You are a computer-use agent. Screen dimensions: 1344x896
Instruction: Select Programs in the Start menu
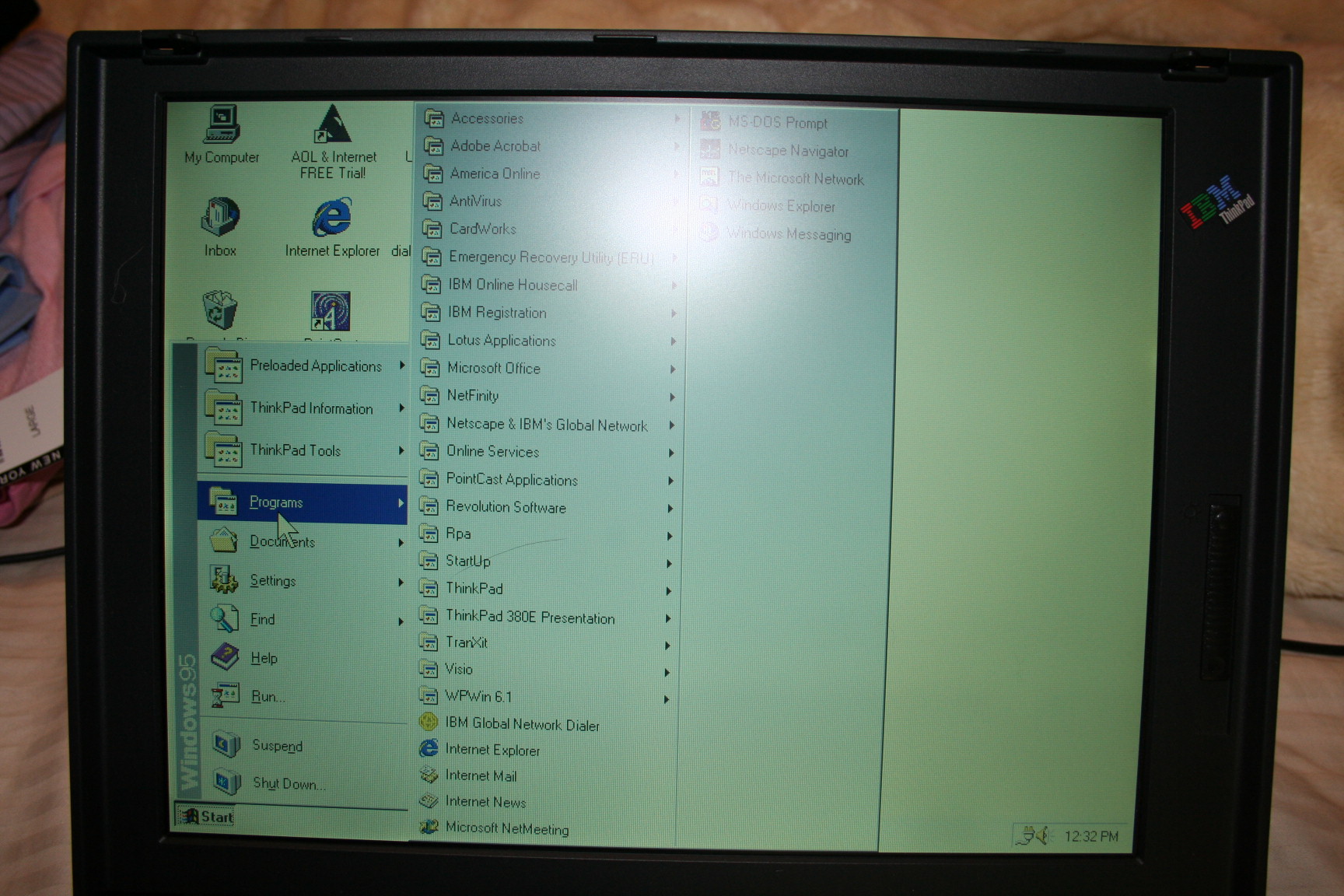coord(303,503)
